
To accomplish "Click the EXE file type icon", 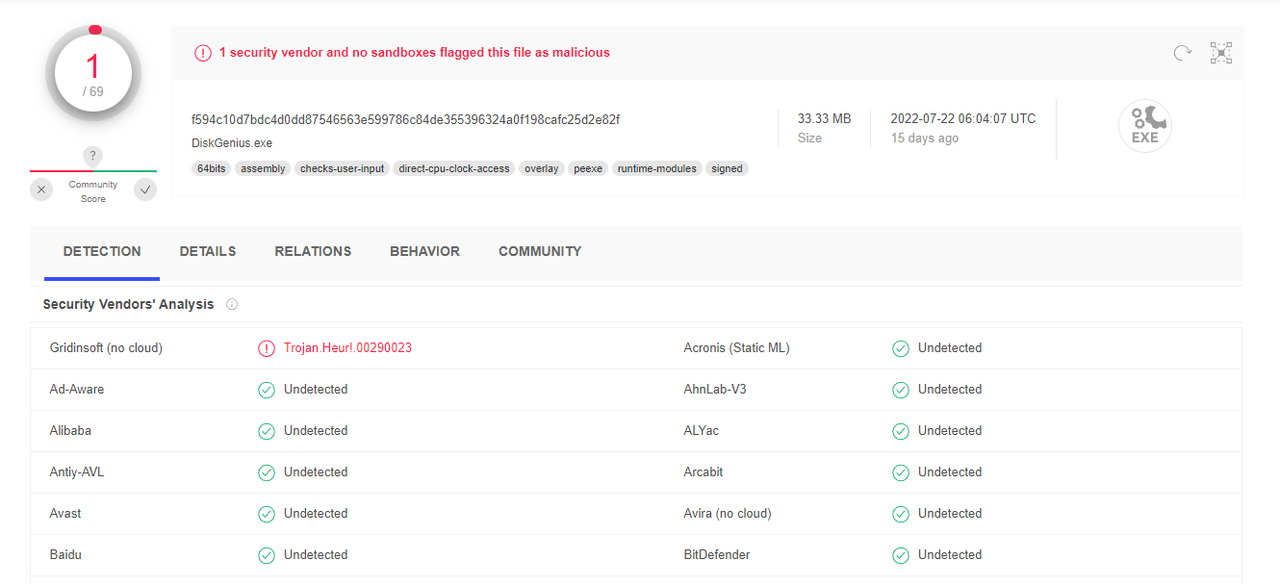I will pyautogui.click(x=1145, y=127).
